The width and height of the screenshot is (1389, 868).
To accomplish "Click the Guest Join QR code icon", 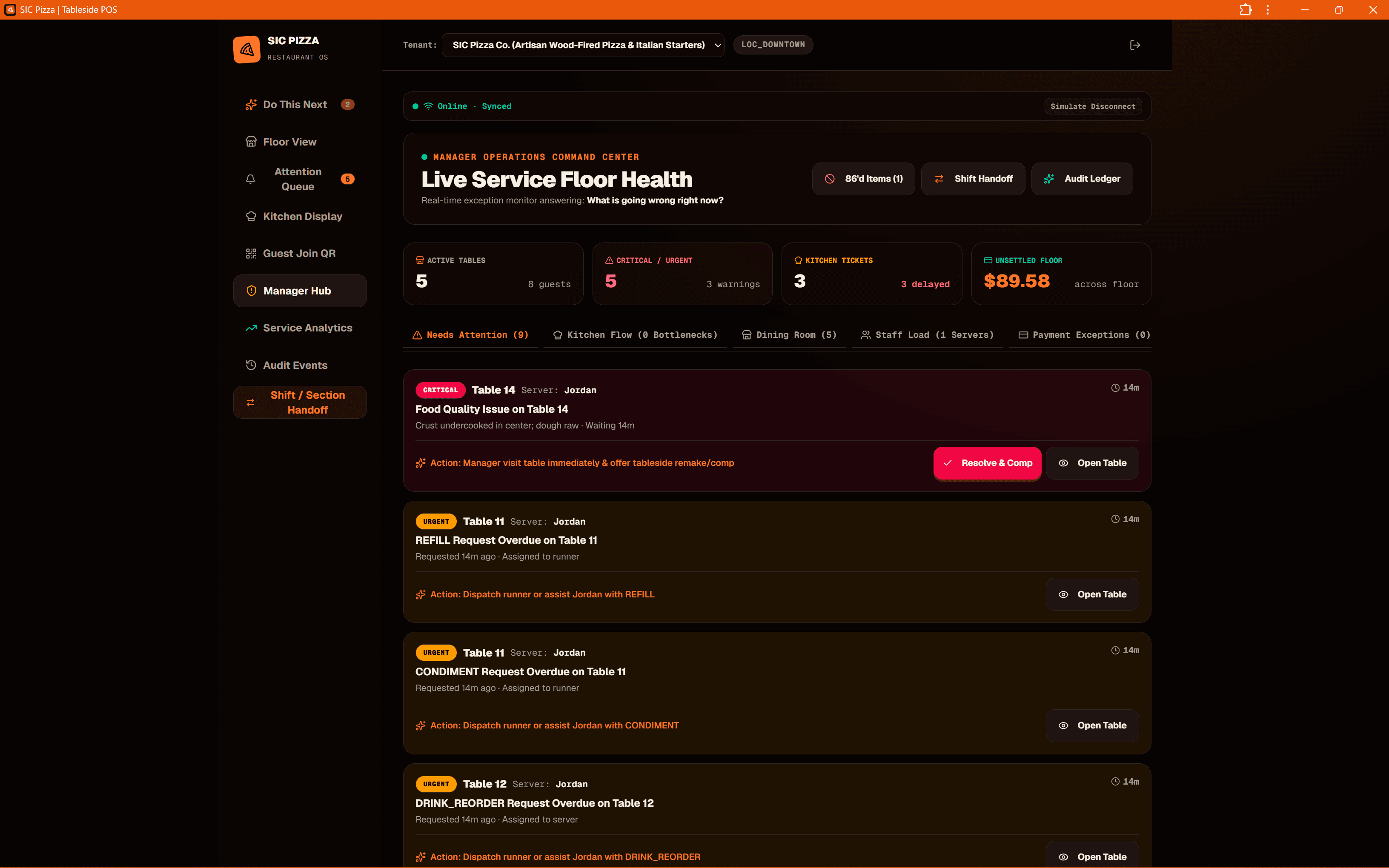I will (x=251, y=253).
